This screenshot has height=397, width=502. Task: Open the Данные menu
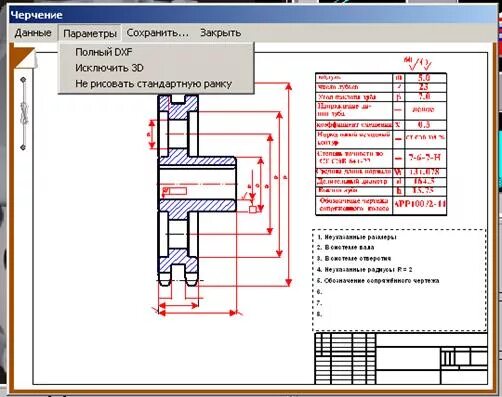33,33
